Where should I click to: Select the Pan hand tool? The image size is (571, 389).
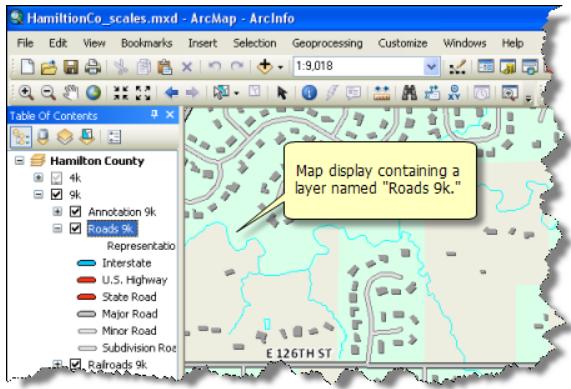point(71,93)
